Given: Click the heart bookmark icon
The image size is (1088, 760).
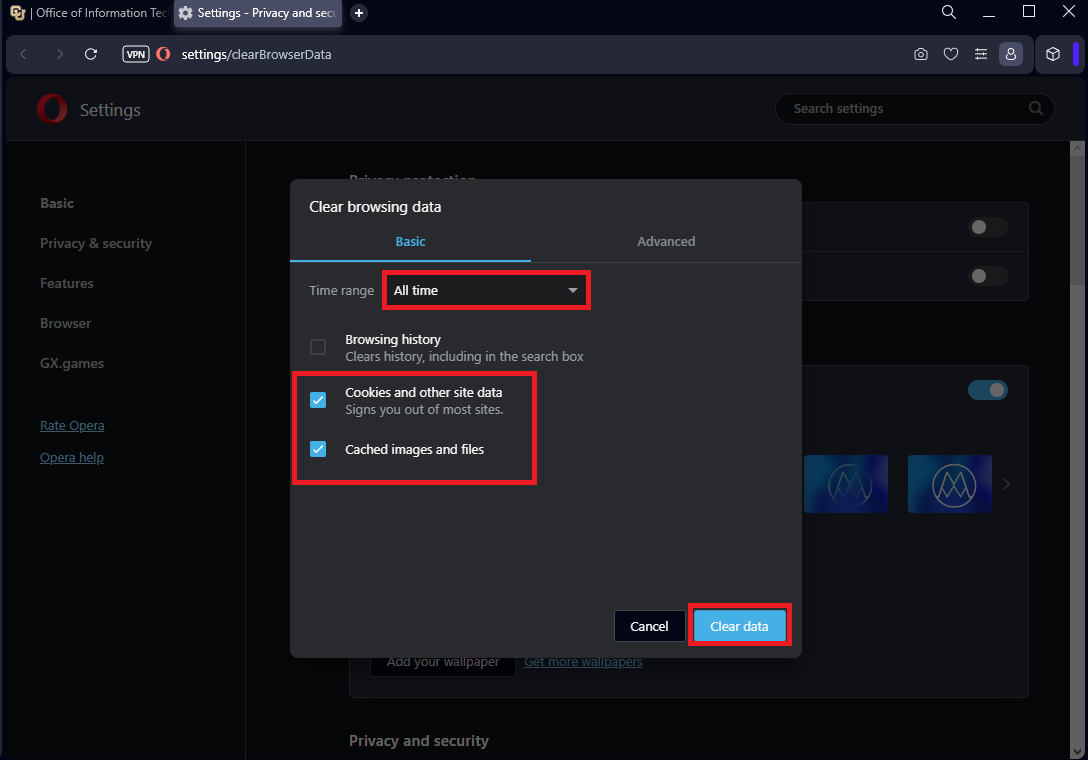Looking at the screenshot, I should point(951,54).
